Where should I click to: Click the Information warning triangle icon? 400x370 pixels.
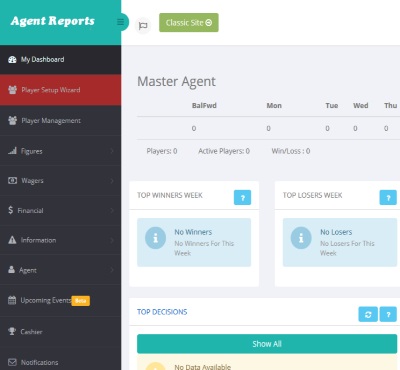[12, 240]
